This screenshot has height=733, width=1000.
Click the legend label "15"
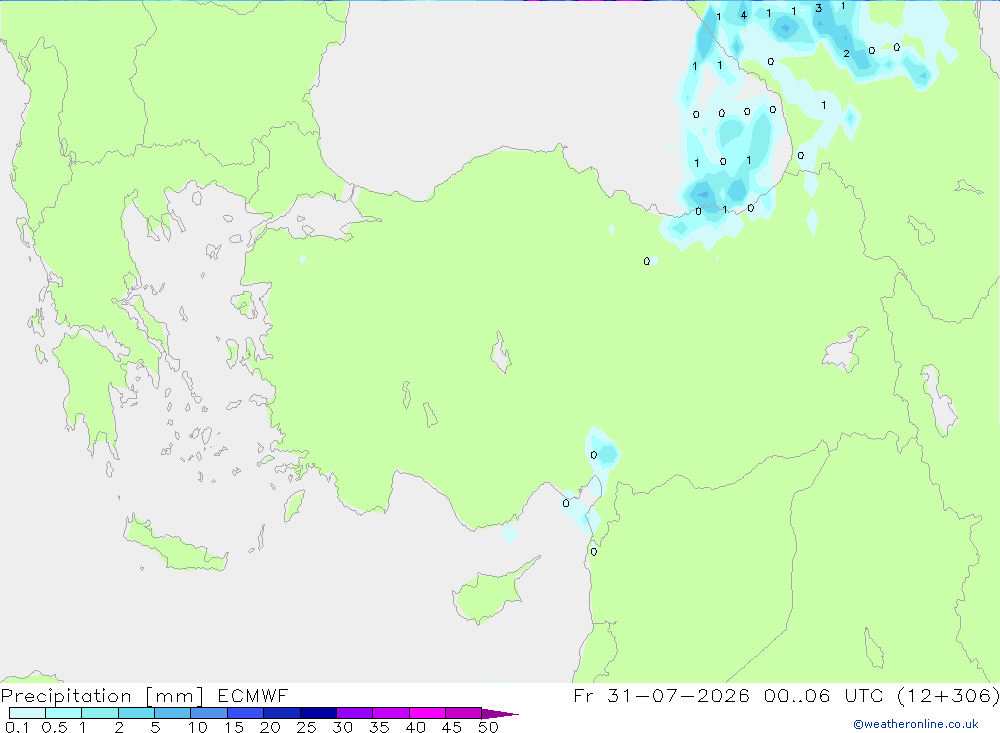pyautogui.click(x=233, y=727)
